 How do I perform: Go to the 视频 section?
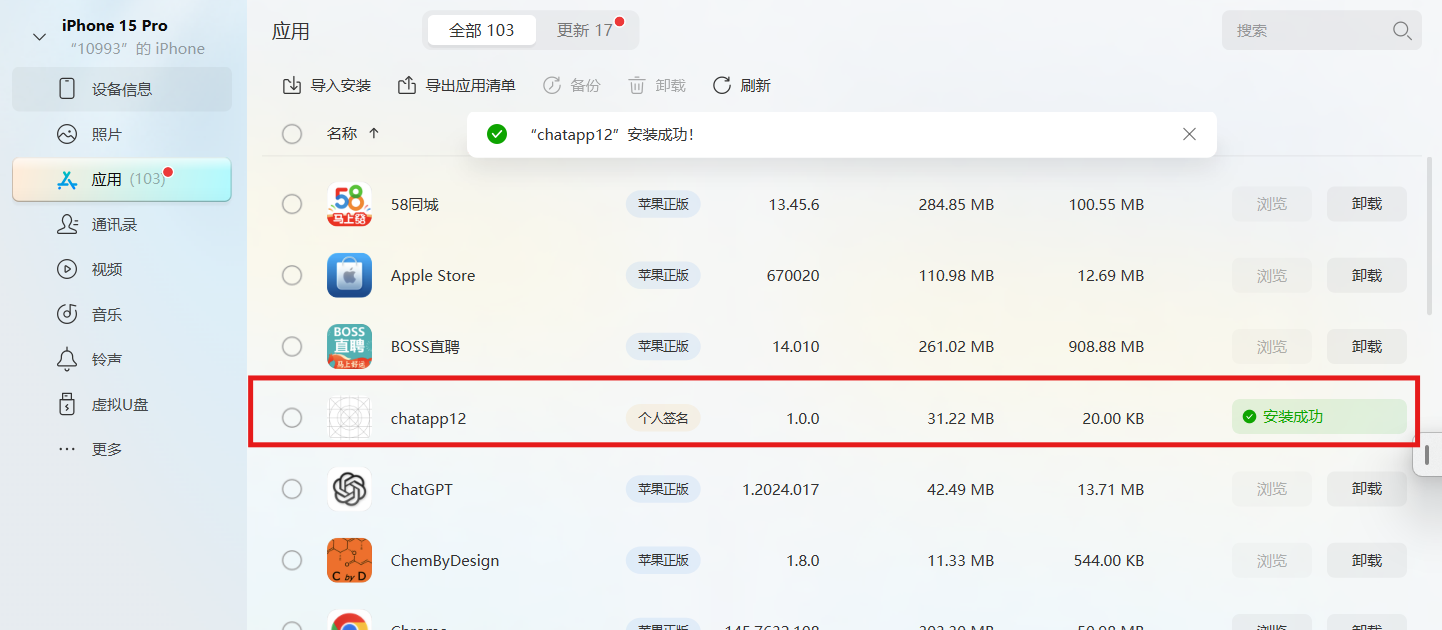tap(122, 269)
